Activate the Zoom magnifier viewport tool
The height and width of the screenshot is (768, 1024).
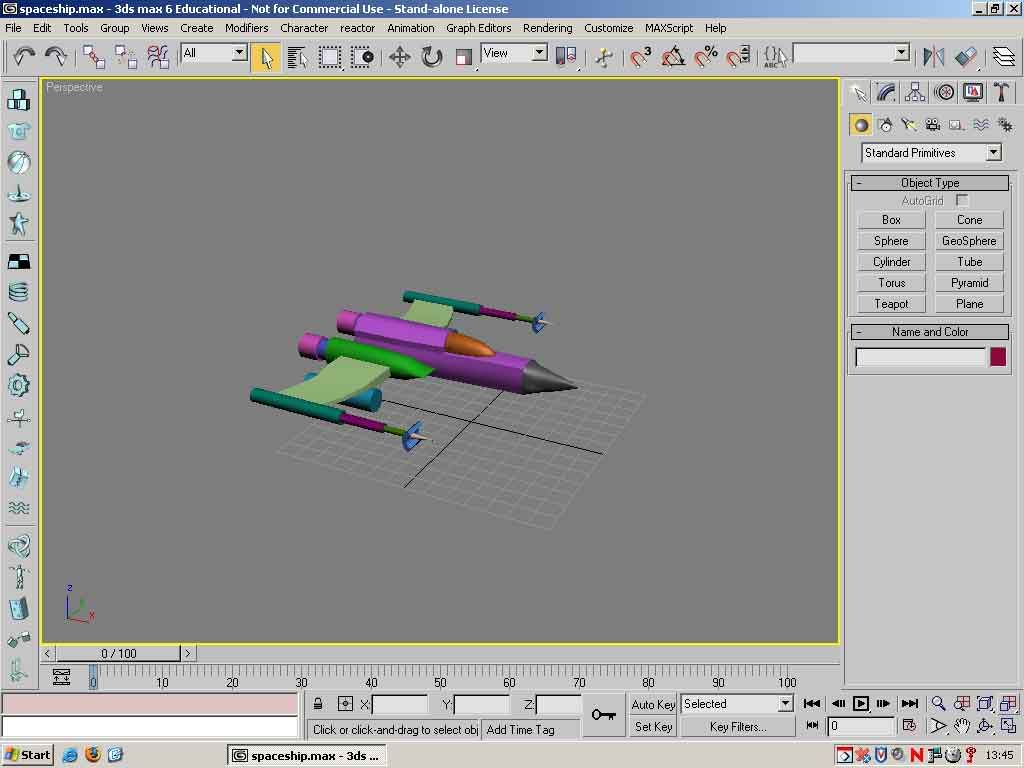click(938, 703)
